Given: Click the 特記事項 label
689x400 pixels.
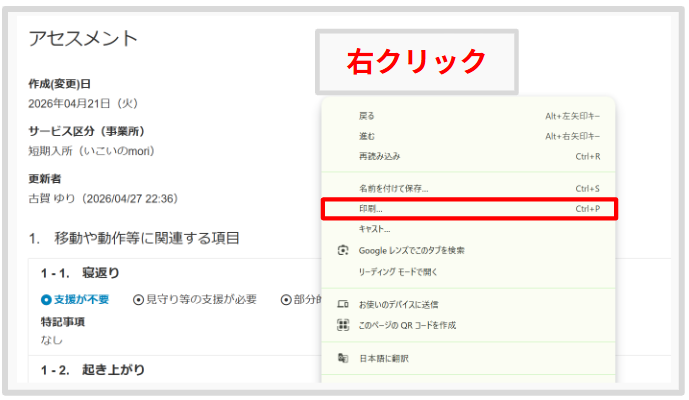Looking at the screenshot, I should point(62,322).
